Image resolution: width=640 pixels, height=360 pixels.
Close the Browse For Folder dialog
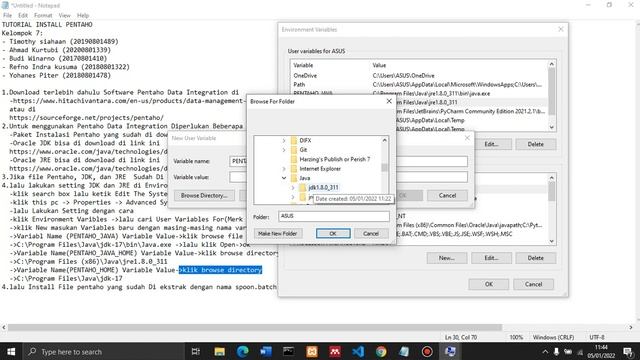click(389, 101)
